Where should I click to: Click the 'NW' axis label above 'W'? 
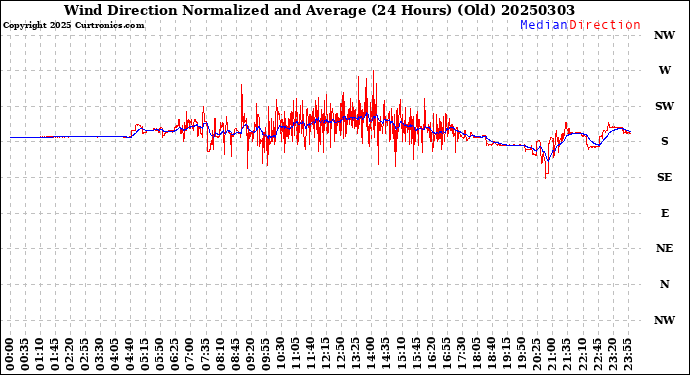point(664,35)
